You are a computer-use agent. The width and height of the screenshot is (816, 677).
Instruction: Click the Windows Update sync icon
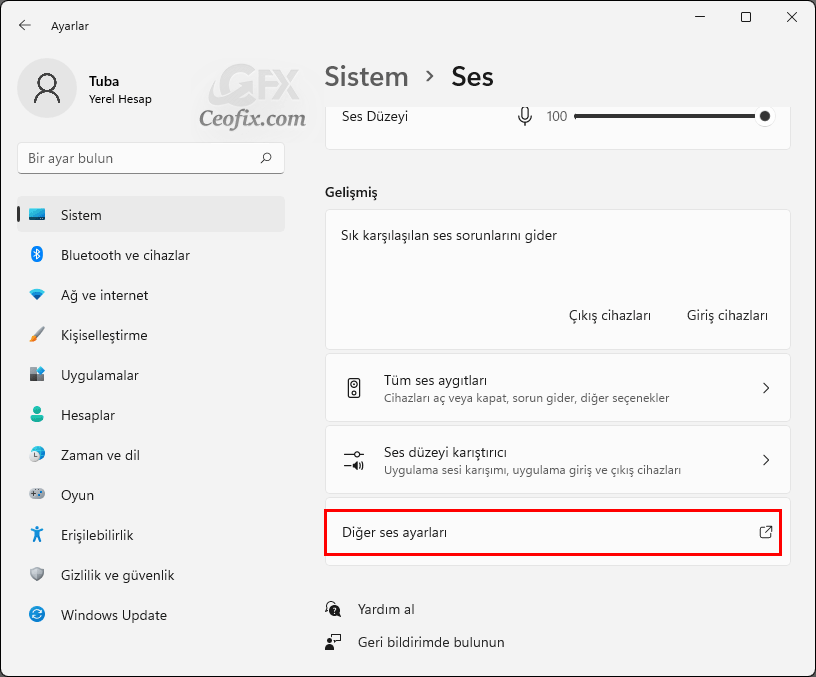tap(37, 615)
